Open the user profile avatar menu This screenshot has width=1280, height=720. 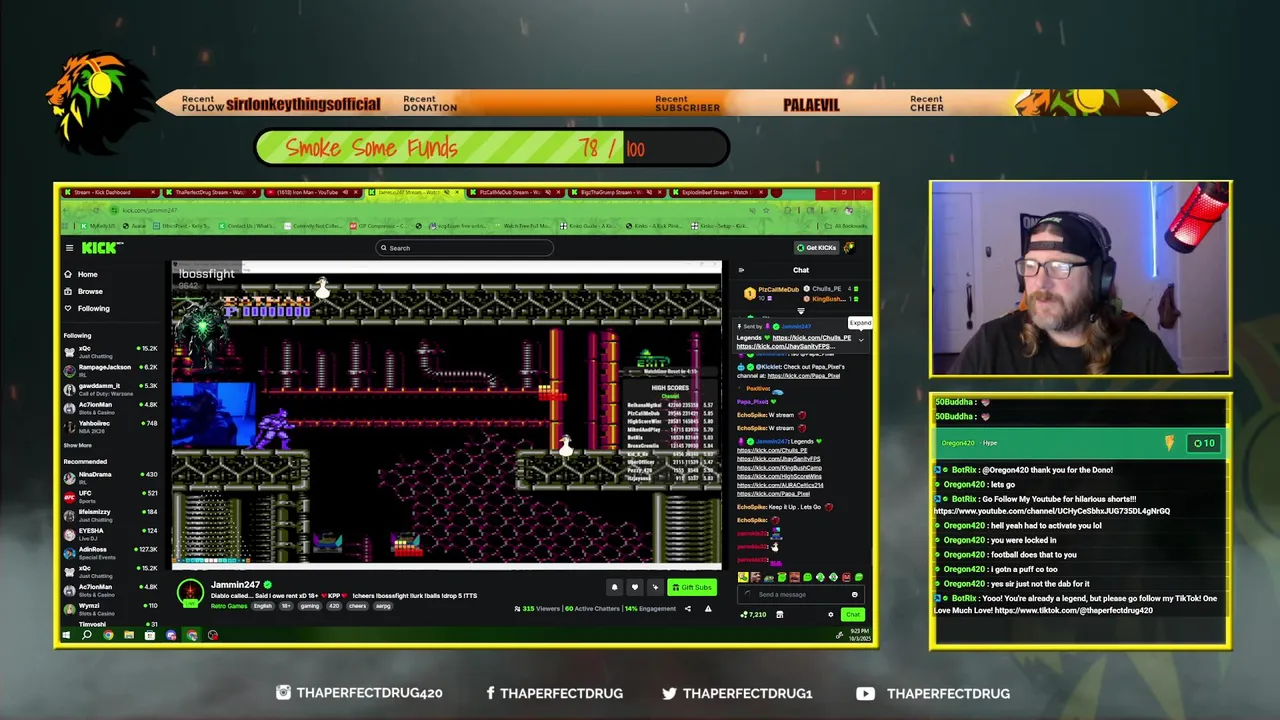point(849,248)
